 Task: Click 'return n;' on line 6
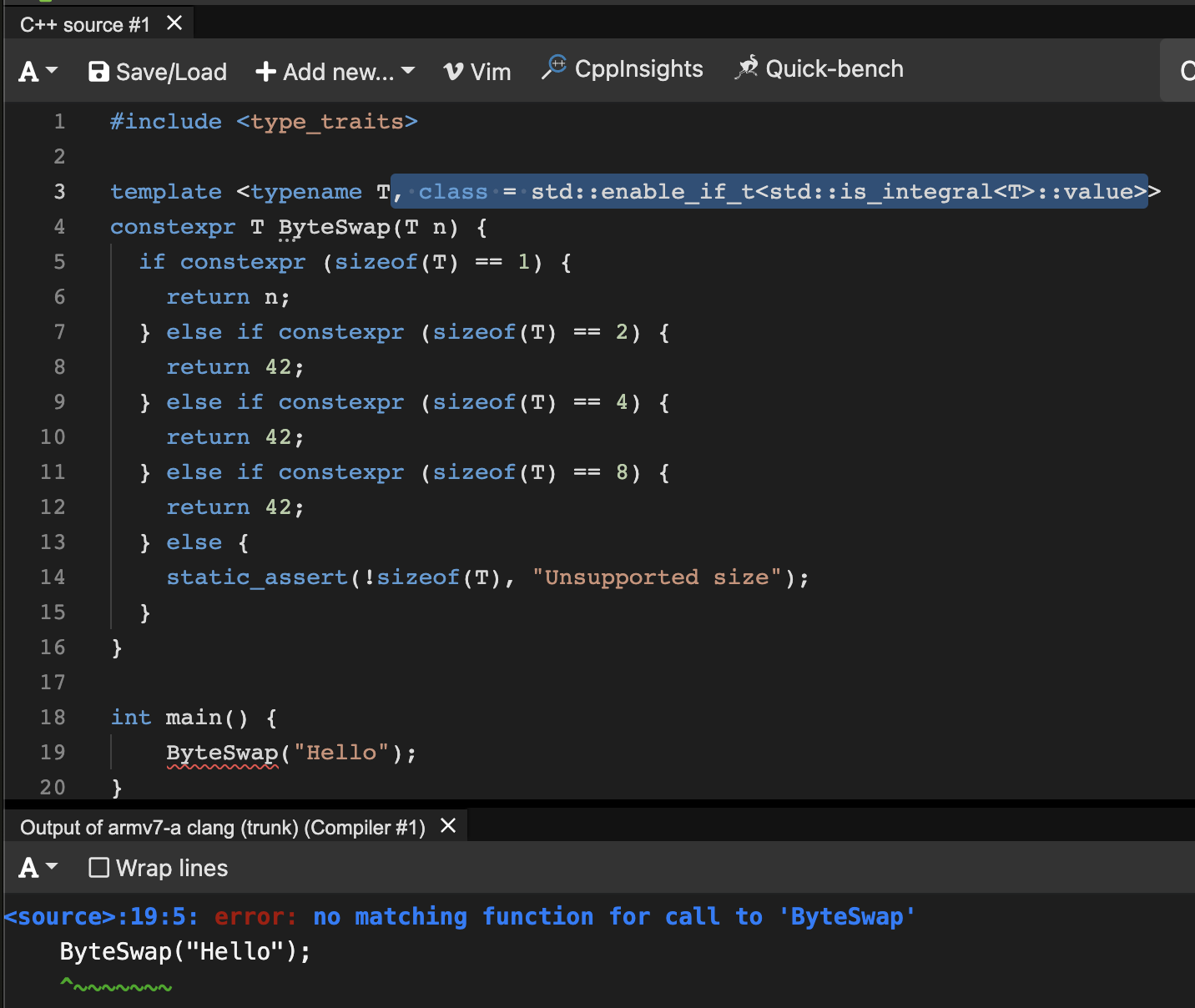[228, 297]
